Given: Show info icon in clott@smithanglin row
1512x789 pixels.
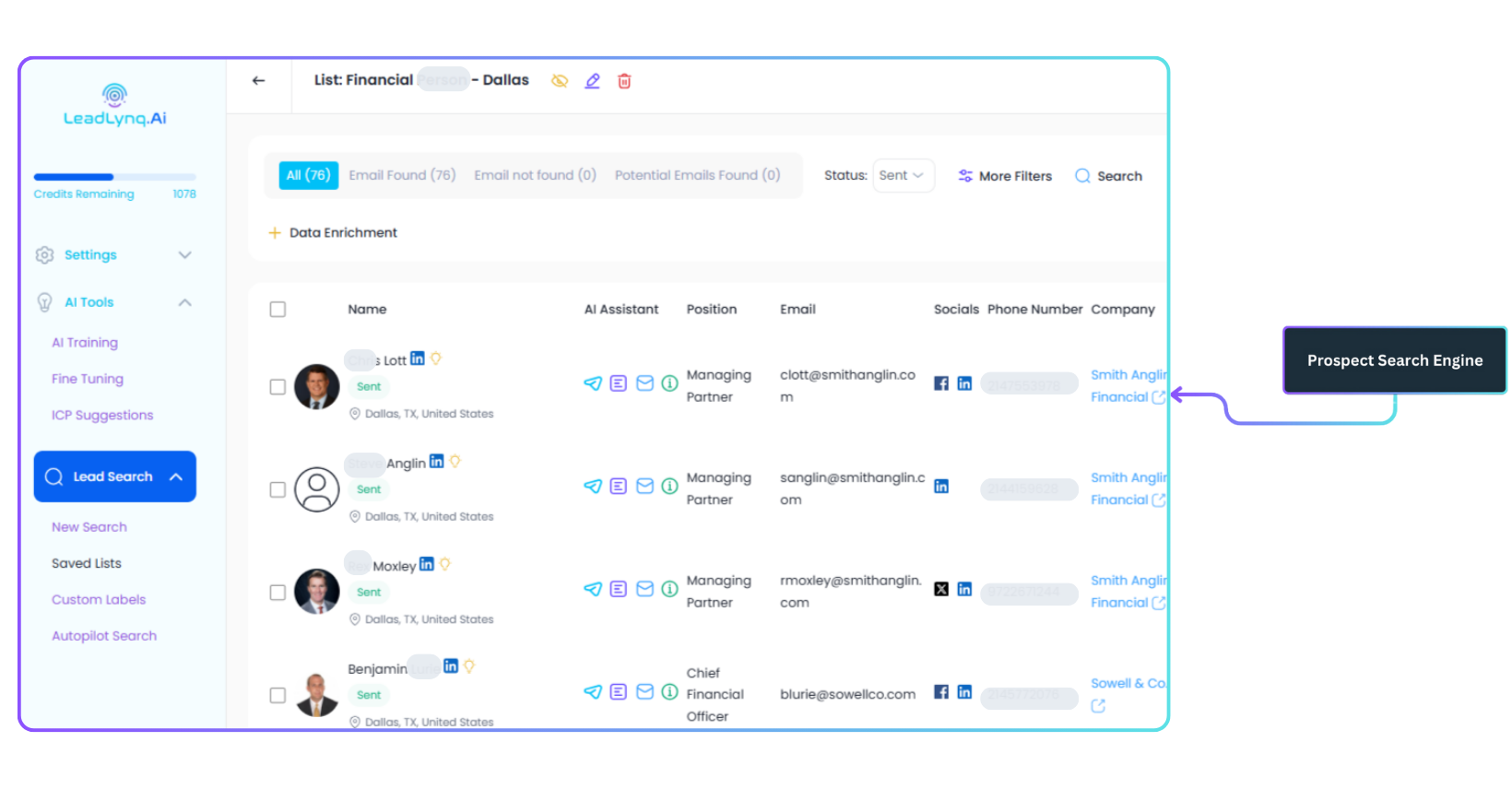Looking at the screenshot, I should (670, 383).
